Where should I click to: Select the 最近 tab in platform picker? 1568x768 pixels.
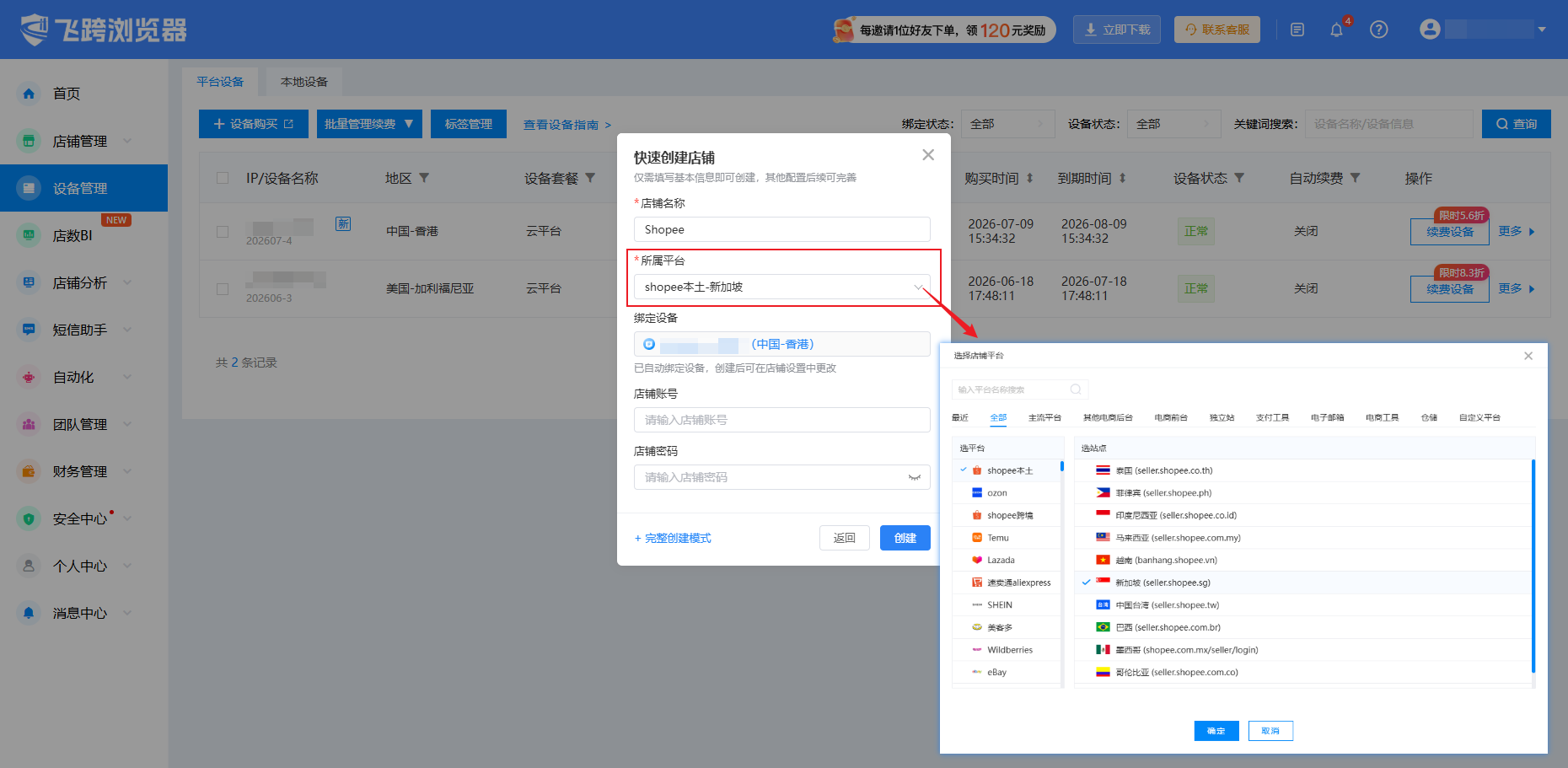960,418
